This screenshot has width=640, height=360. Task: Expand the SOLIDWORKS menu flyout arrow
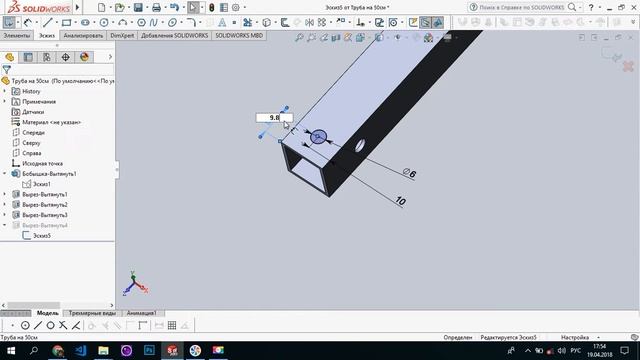77,7
